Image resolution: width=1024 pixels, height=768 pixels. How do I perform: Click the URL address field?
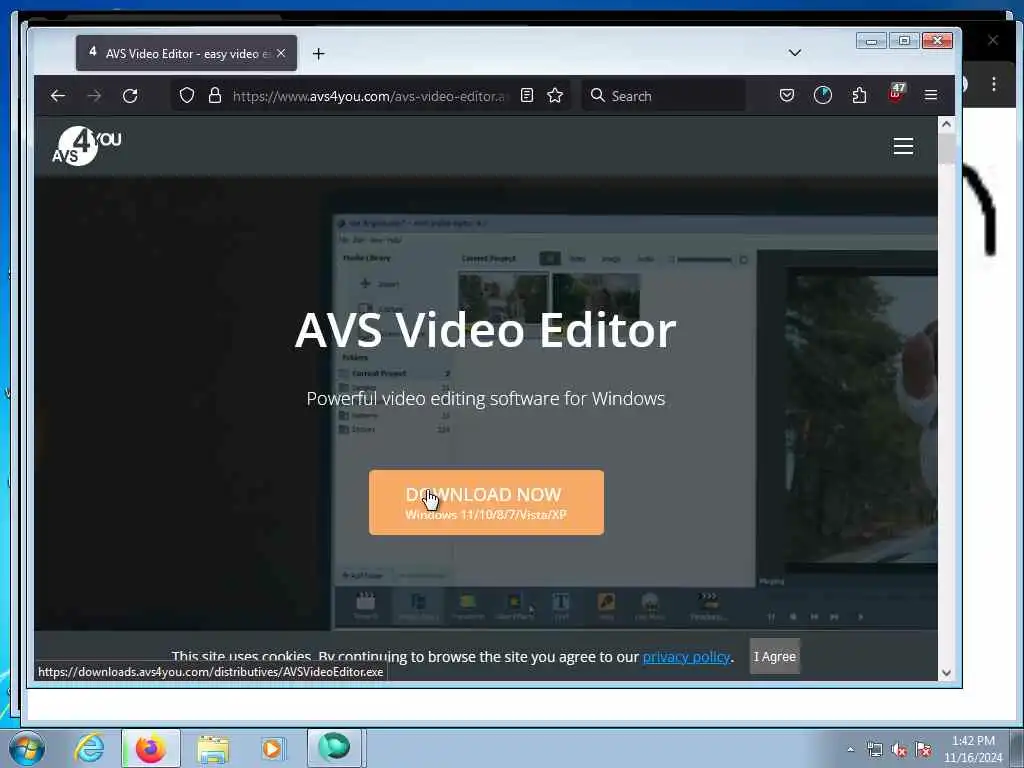[369, 96]
